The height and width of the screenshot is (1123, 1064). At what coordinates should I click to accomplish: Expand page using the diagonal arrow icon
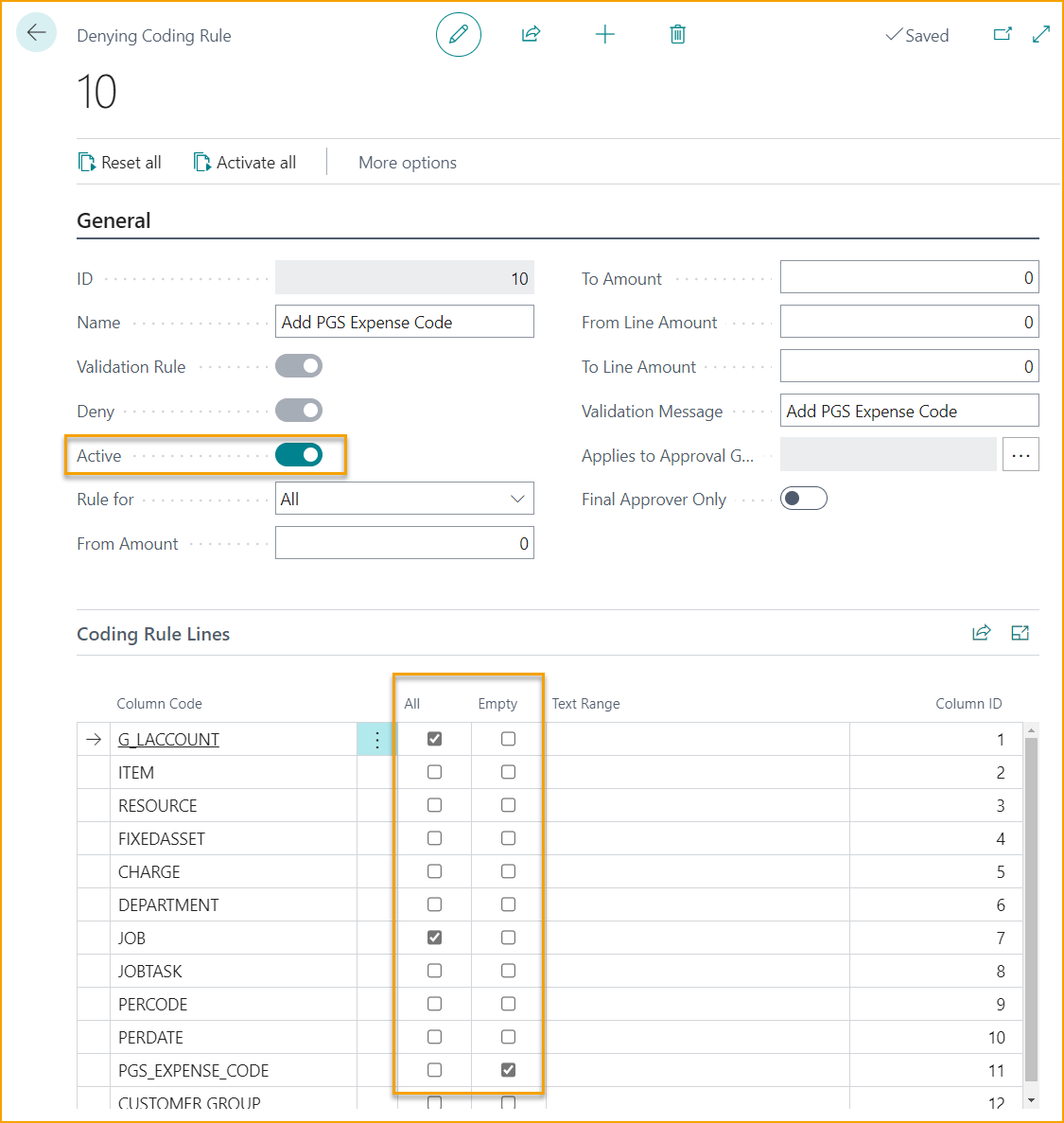pos(1040,32)
